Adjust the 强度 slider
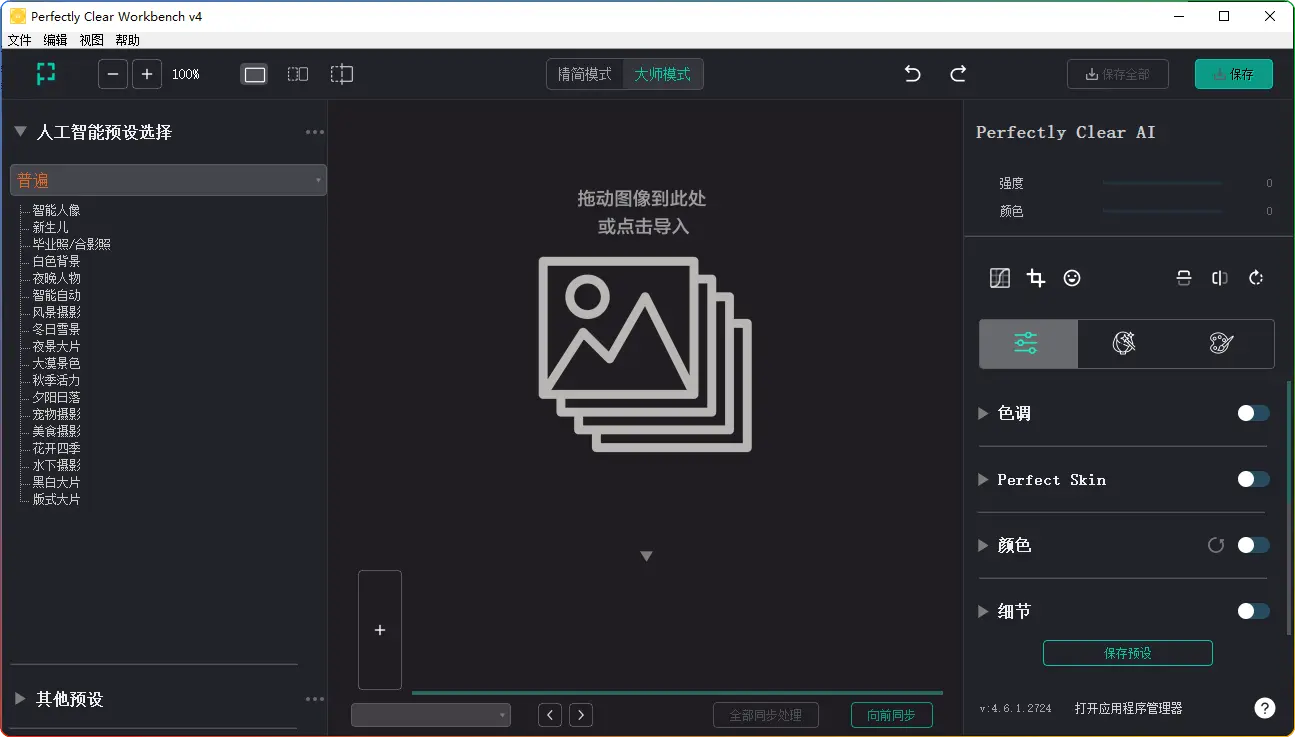This screenshot has width=1295, height=737. pos(1162,183)
